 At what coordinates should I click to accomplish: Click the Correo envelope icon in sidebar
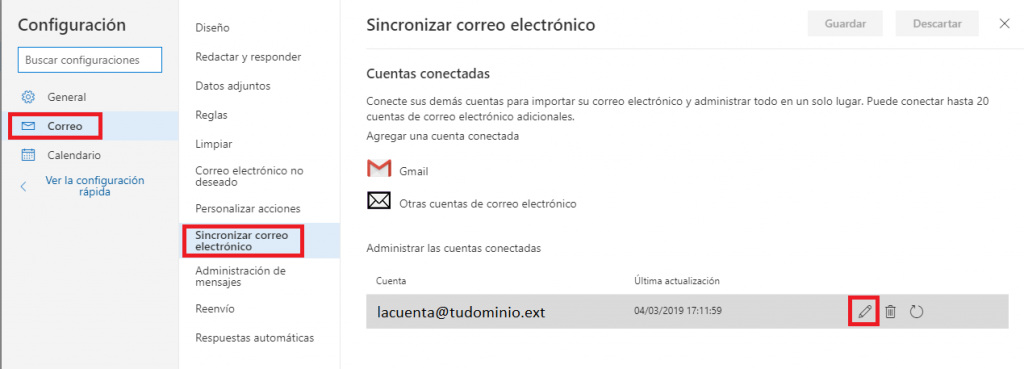[28, 126]
